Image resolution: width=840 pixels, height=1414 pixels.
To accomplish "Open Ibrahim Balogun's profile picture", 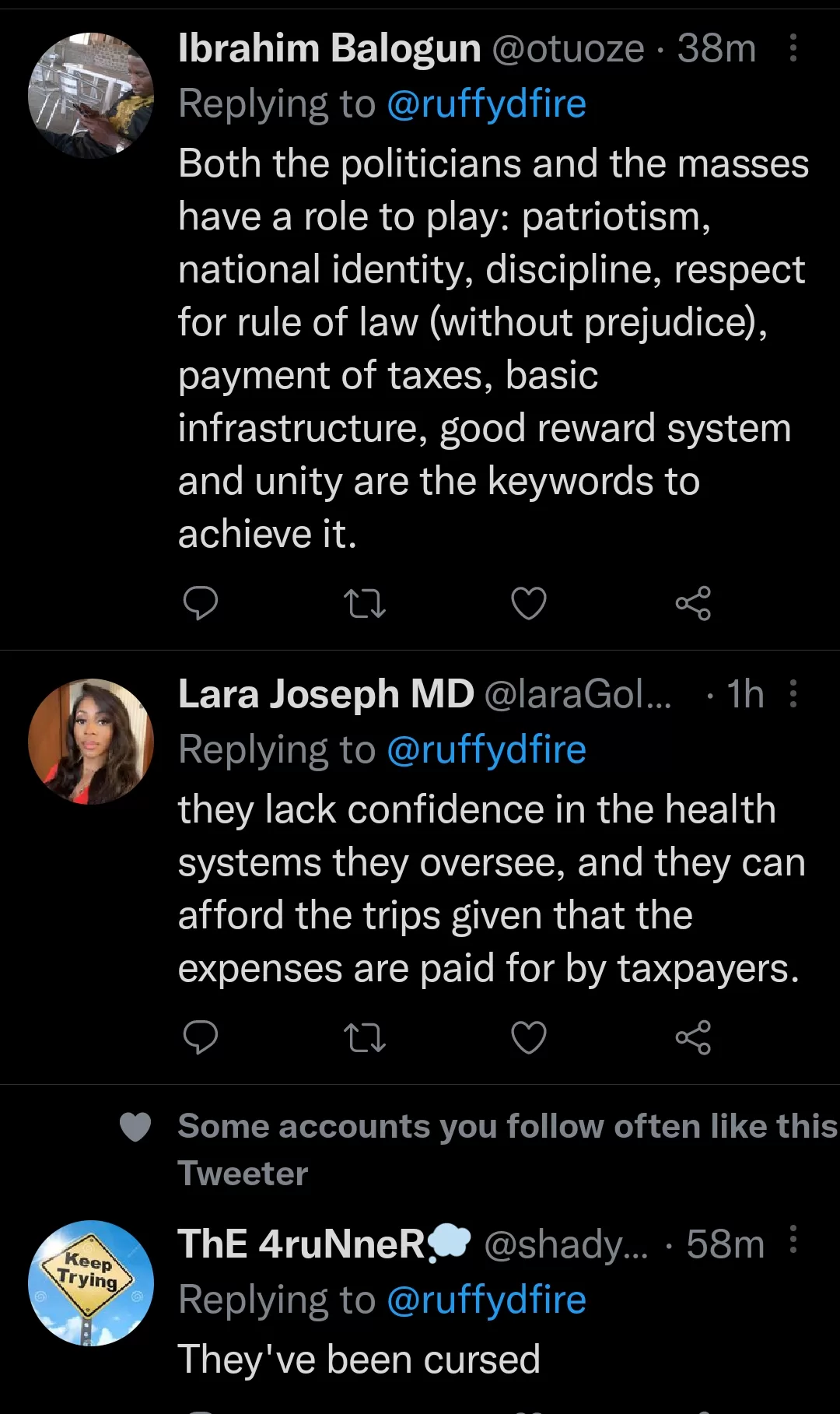I will 91,96.
